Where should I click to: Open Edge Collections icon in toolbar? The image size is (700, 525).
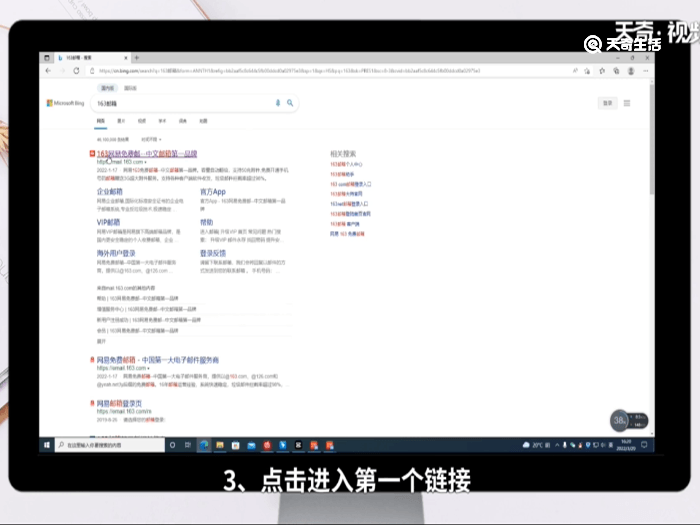pyautogui.click(x=616, y=71)
